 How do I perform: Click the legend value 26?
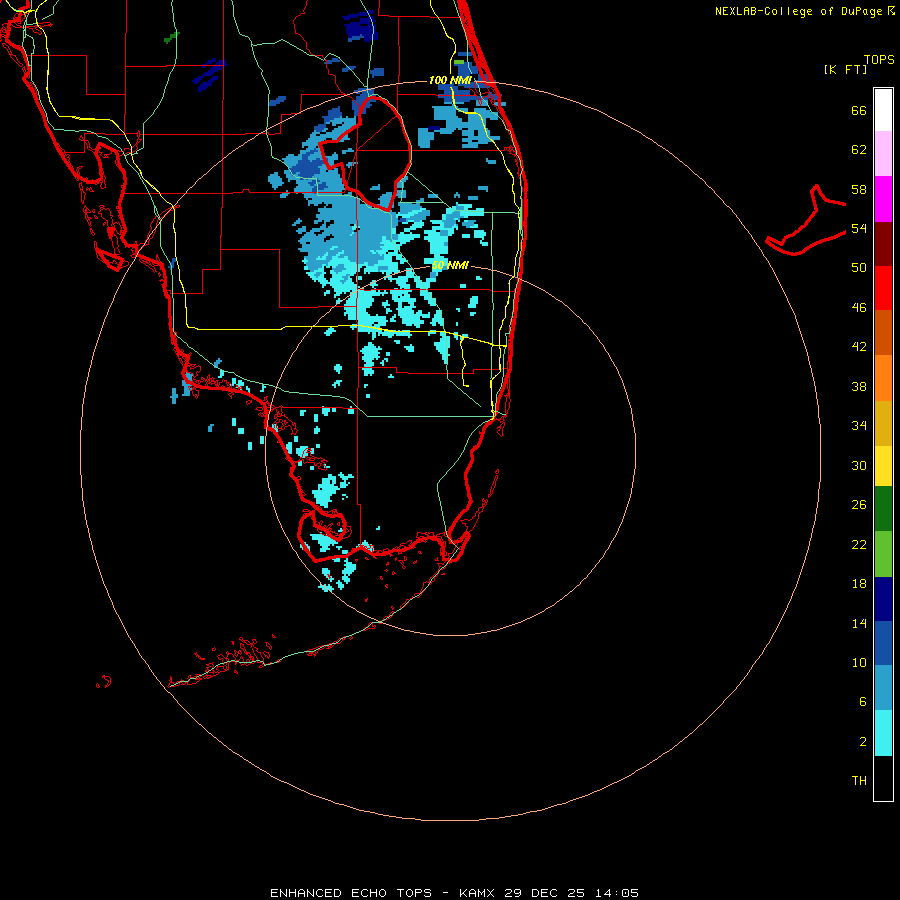(x=859, y=505)
